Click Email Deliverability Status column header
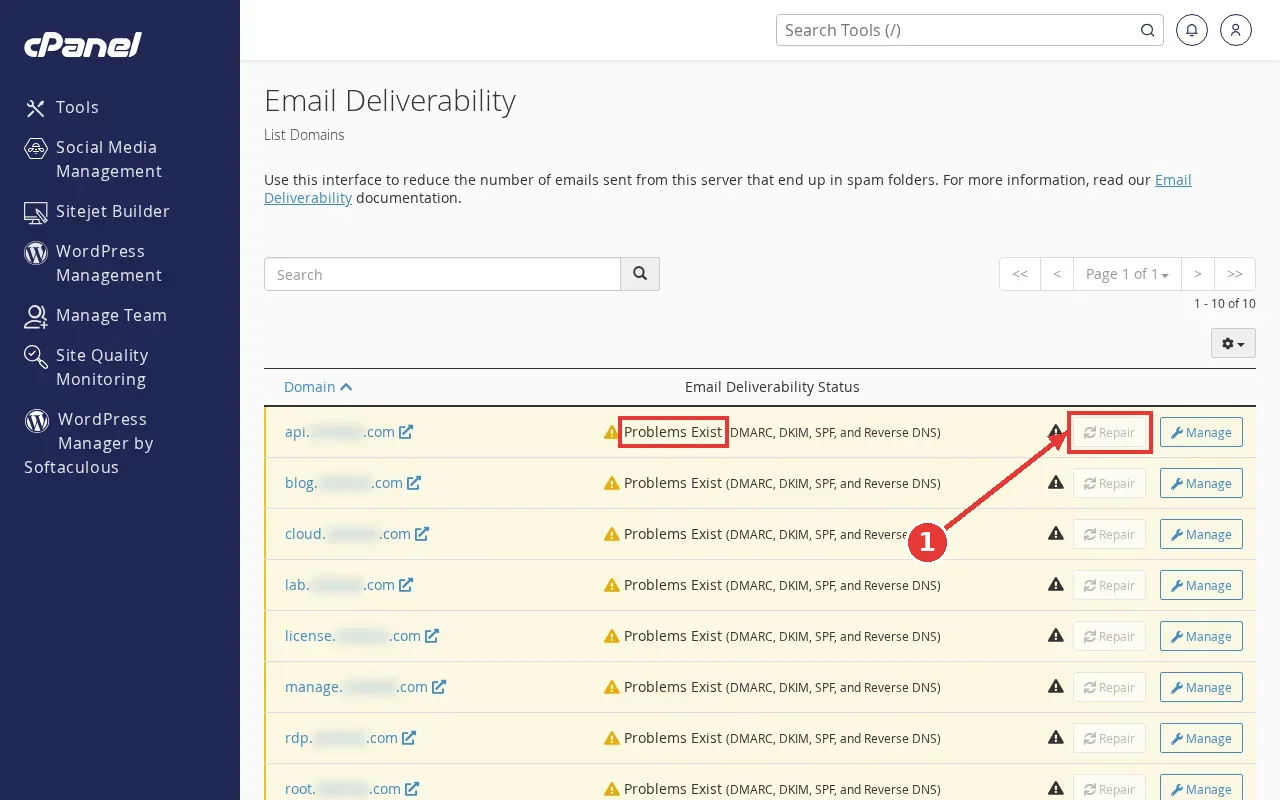This screenshot has height=800, width=1280. coord(772,387)
